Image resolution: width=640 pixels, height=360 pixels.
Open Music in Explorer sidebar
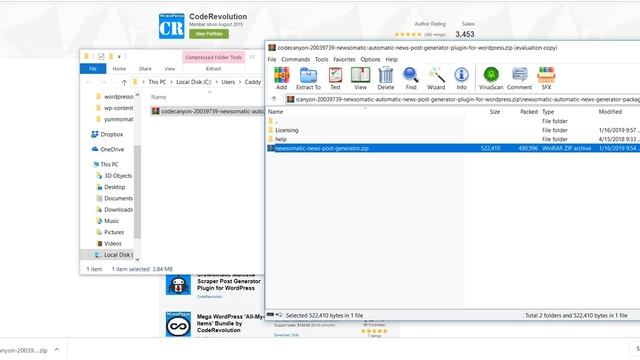107,221
